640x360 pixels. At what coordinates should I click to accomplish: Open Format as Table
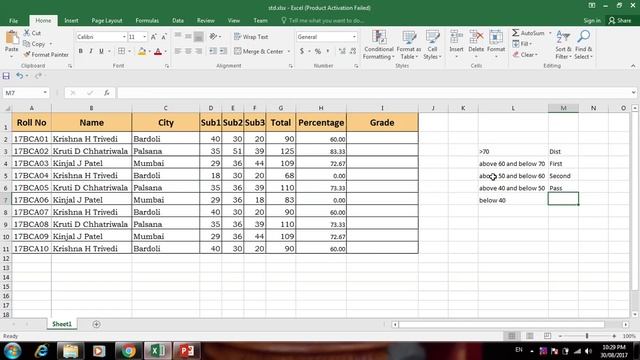click(x=409, y=44)
